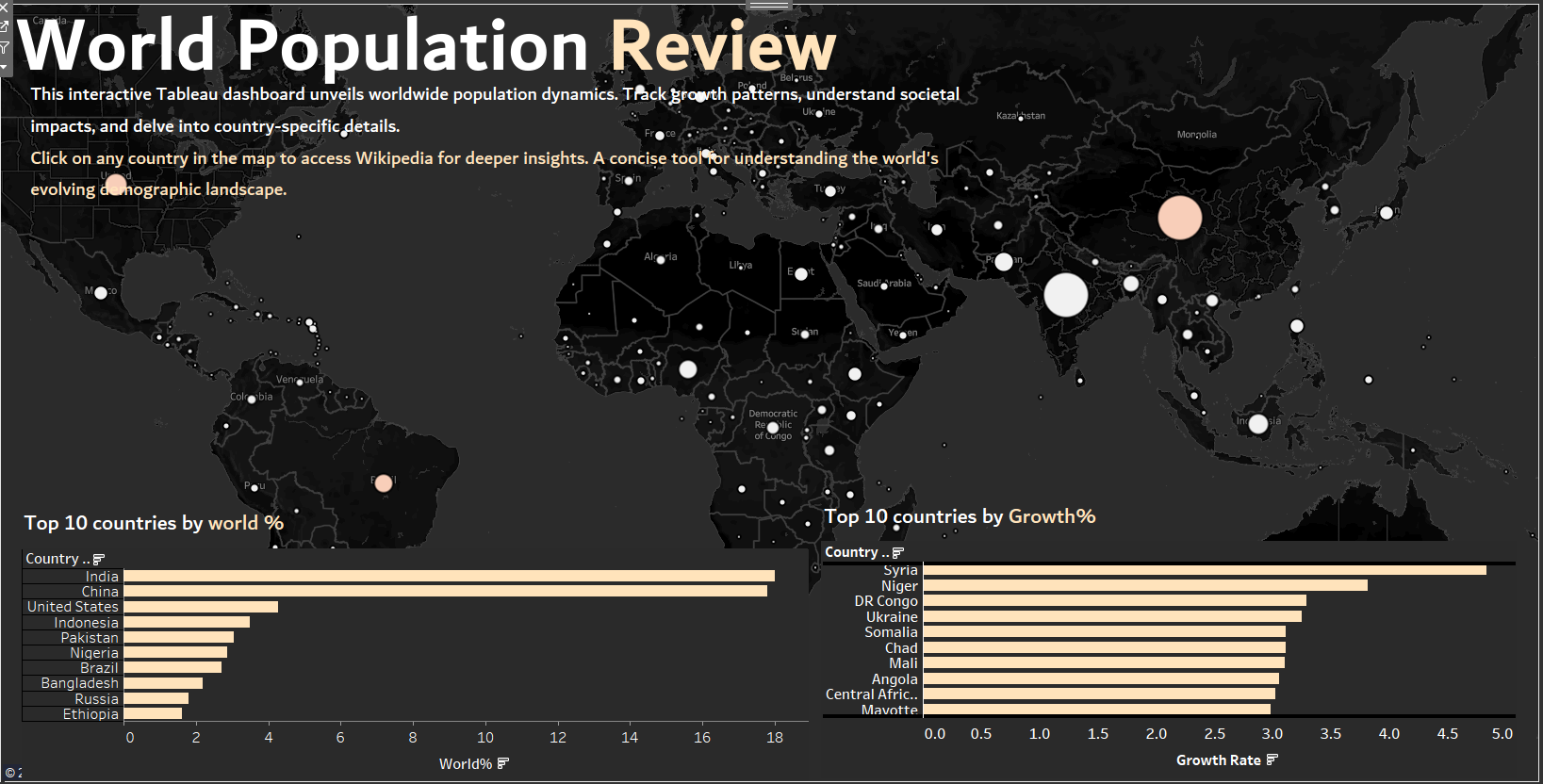Click sort icon beside Growth Rate axis label
This screenshot has width=1543, height=784.
coord(1272,759)
